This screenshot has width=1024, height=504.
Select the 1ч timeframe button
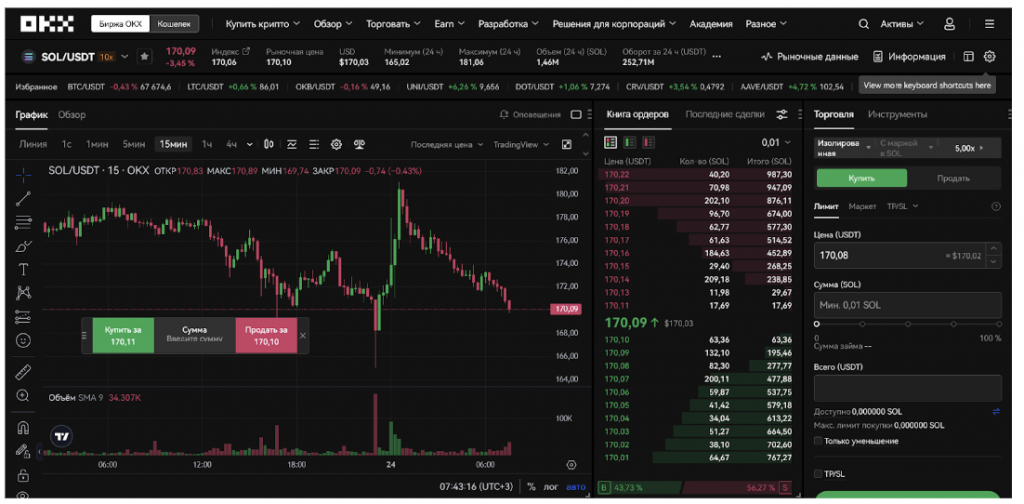[x=207, y=144]
